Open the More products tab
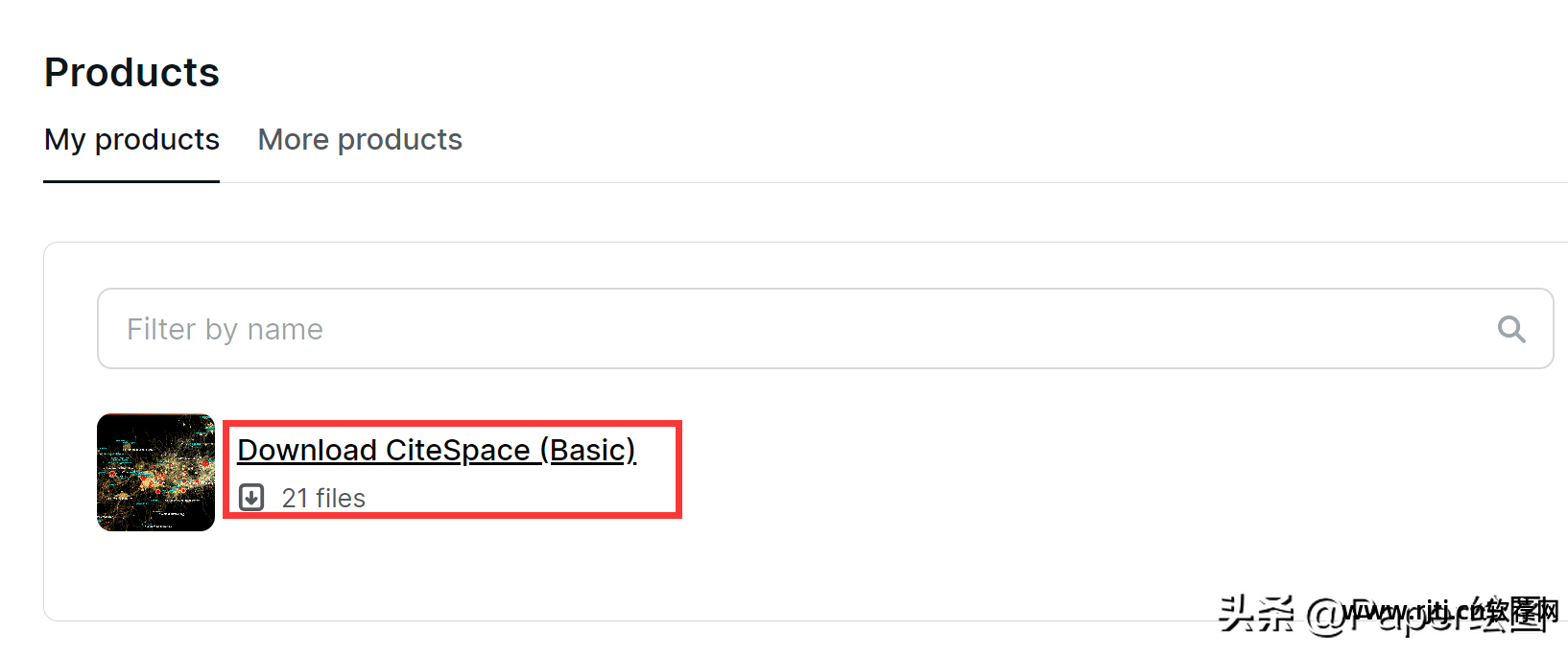The width and height of the screenshot is (1568, 655). pos(360,140)
